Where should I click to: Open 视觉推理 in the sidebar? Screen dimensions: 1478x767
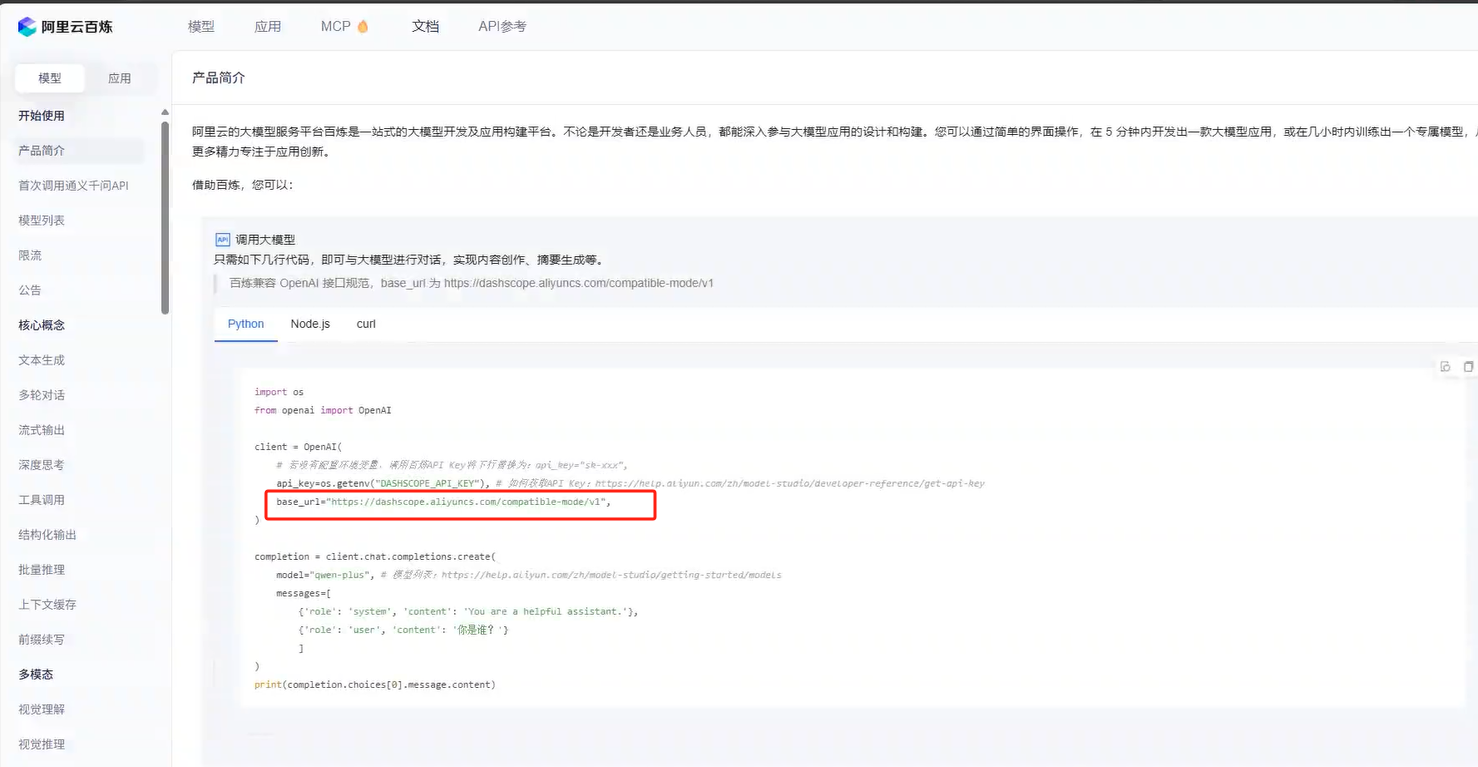coord(41,745)
